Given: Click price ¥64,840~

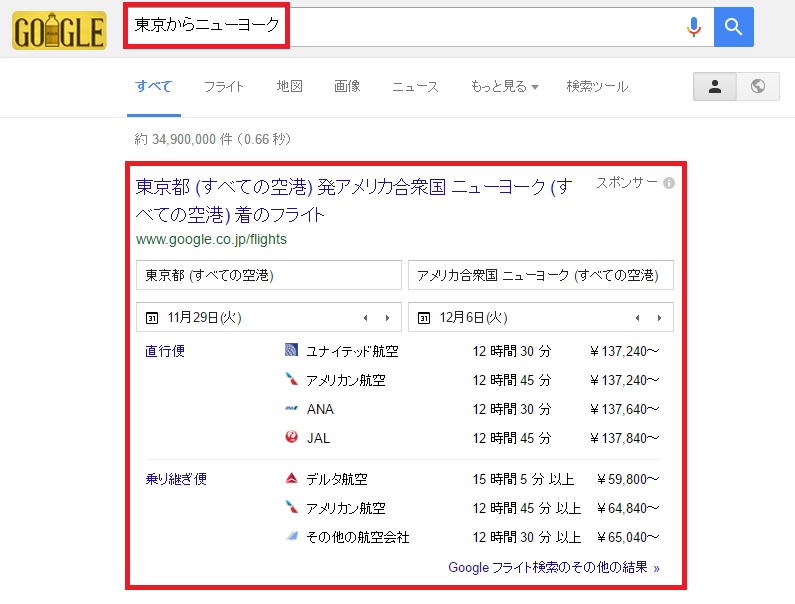Looking at the screenshot, I should pos(628,508).
